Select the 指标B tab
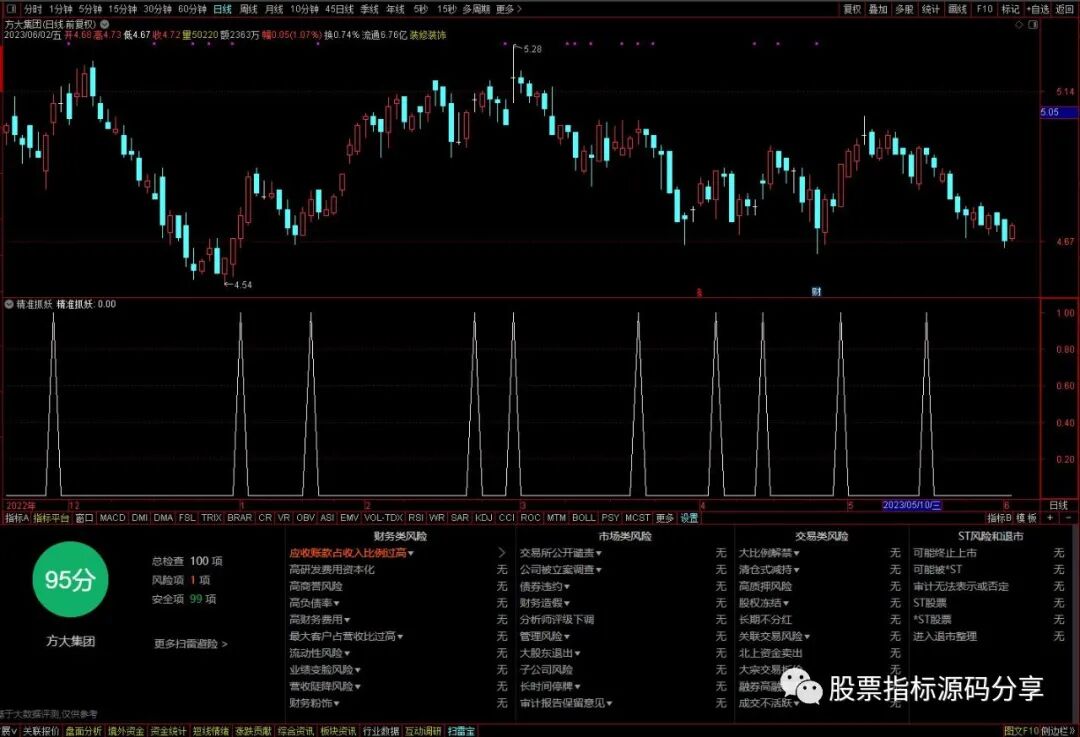1080x737 pixels. click(x=999, y=517)
